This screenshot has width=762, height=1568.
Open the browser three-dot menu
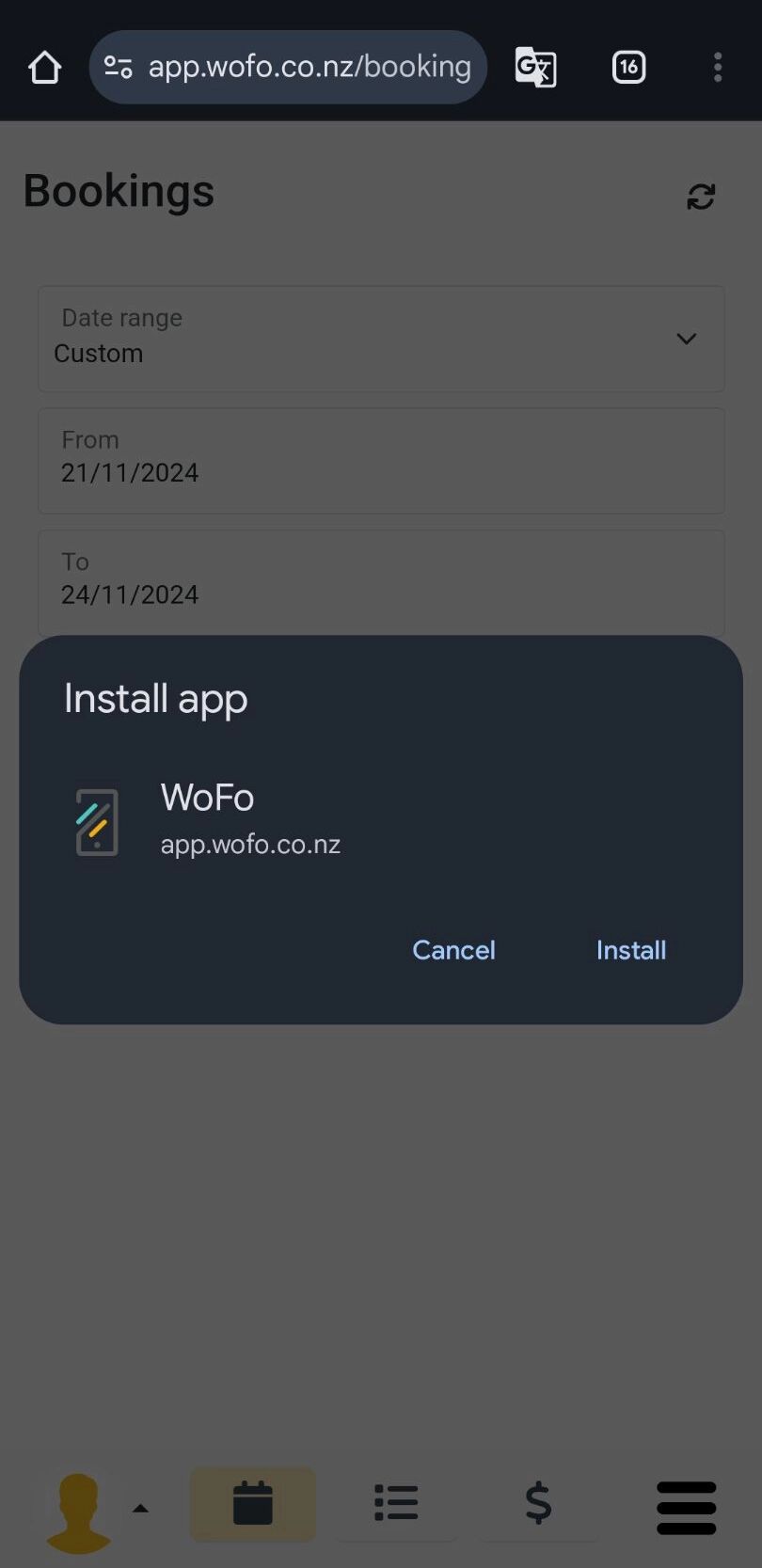pos(718,67)
